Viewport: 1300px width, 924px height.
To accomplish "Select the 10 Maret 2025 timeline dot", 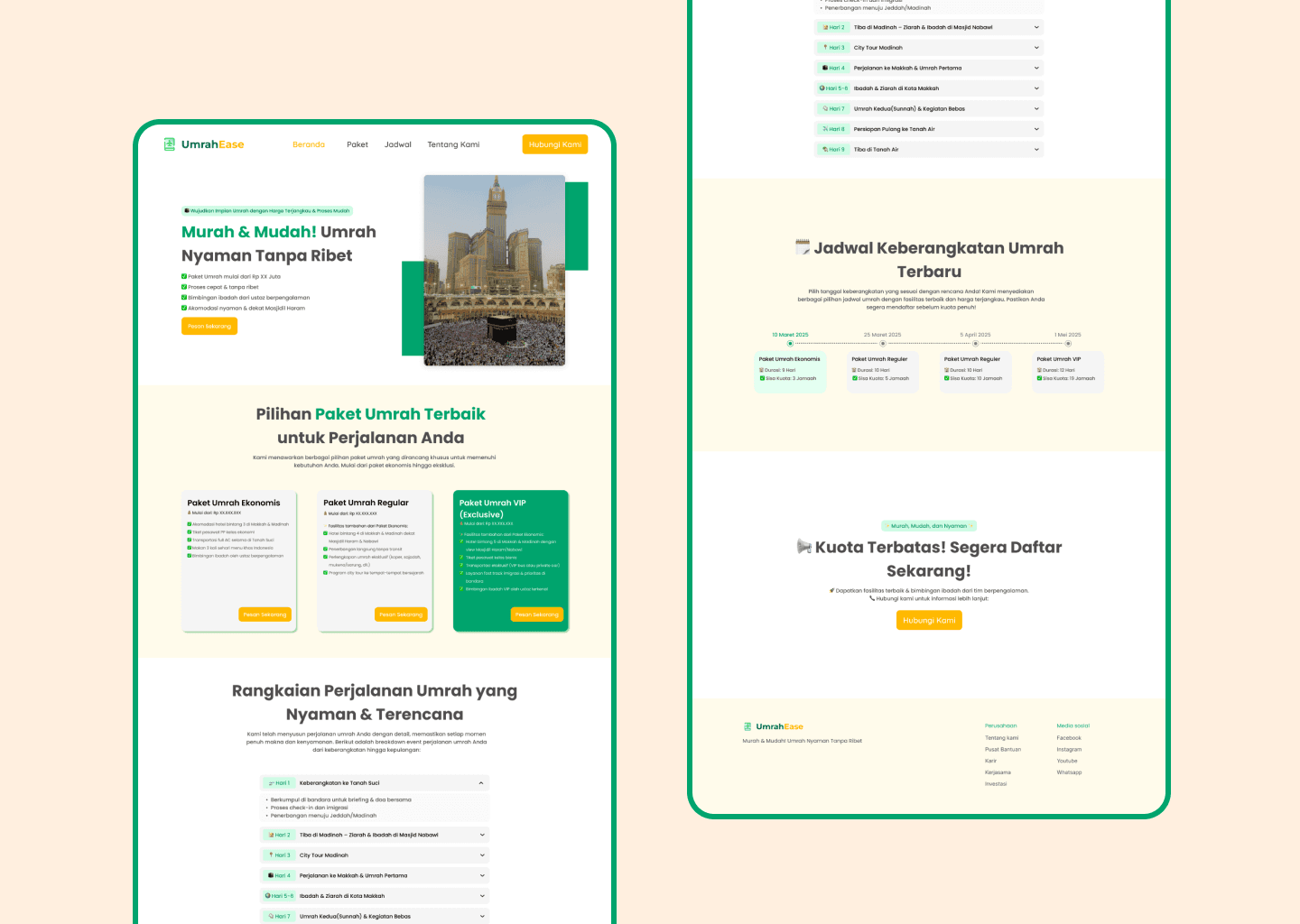I will 790,343.
